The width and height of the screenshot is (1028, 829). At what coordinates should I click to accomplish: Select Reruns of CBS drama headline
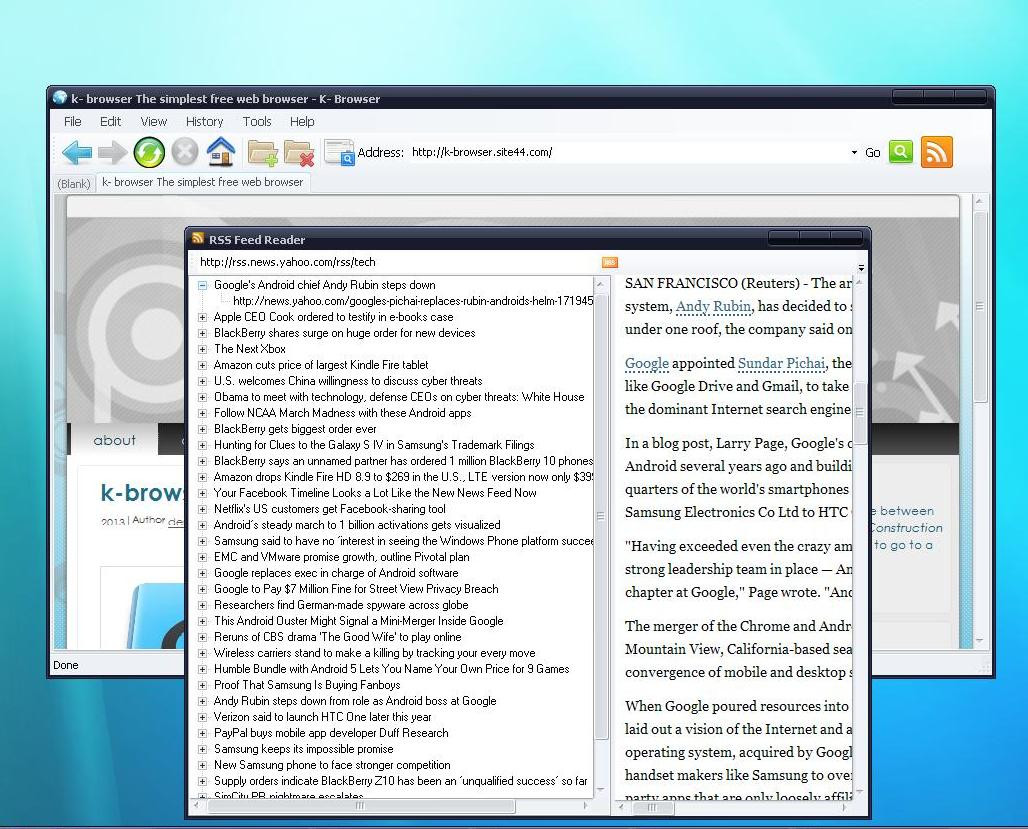coord(338,637)
